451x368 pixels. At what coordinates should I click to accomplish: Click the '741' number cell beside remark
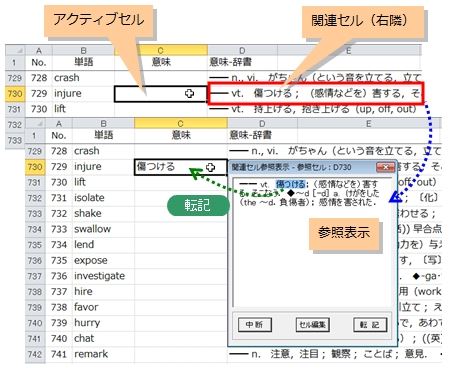[x=59, y=354]
